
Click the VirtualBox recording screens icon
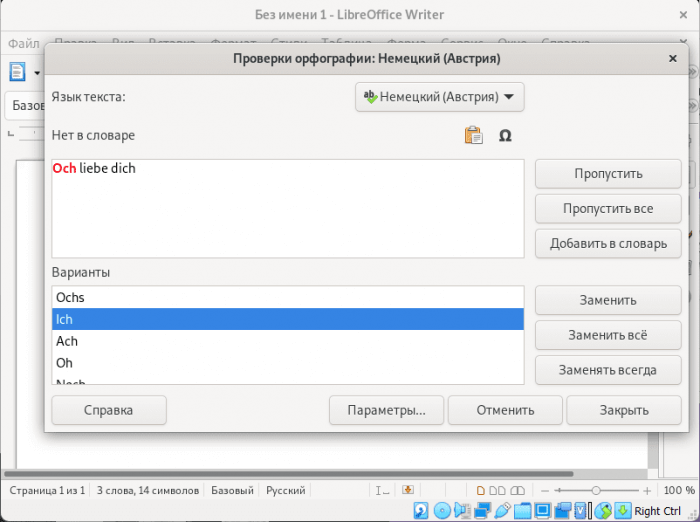click(x=562, y=510)
